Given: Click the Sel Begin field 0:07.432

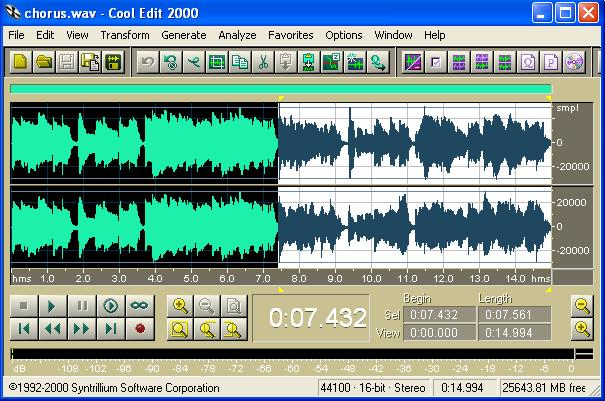Looking at the screenshot, I should coord(439,315).
